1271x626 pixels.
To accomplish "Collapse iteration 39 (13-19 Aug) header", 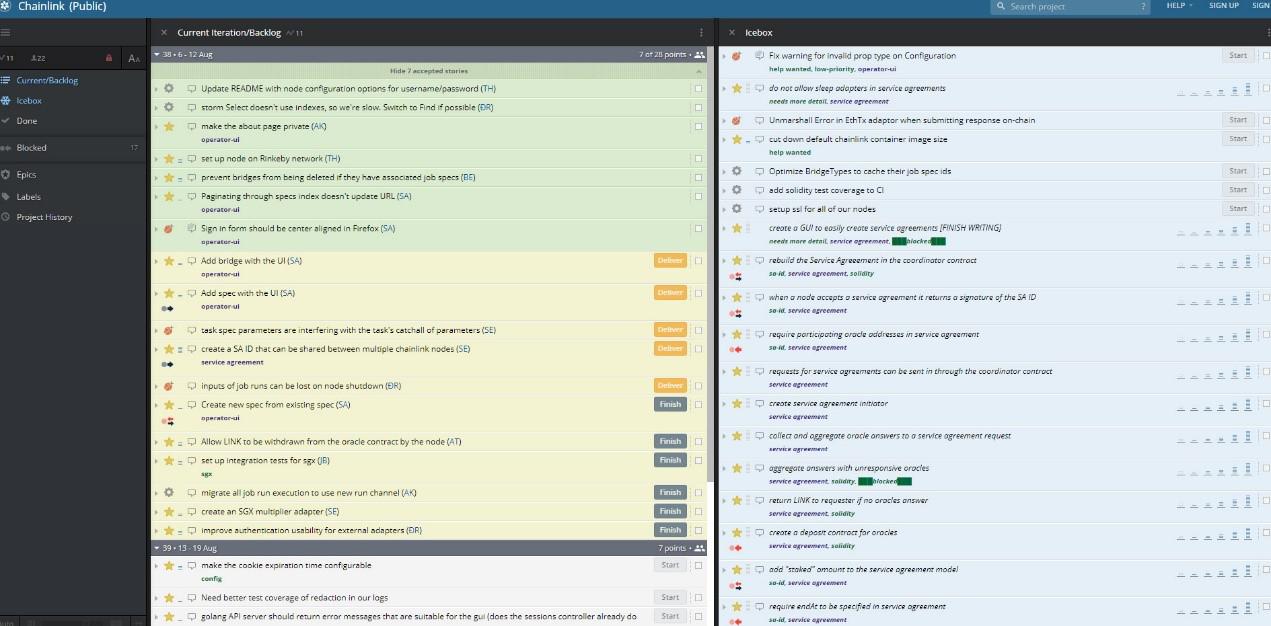I will coord(156,548).
